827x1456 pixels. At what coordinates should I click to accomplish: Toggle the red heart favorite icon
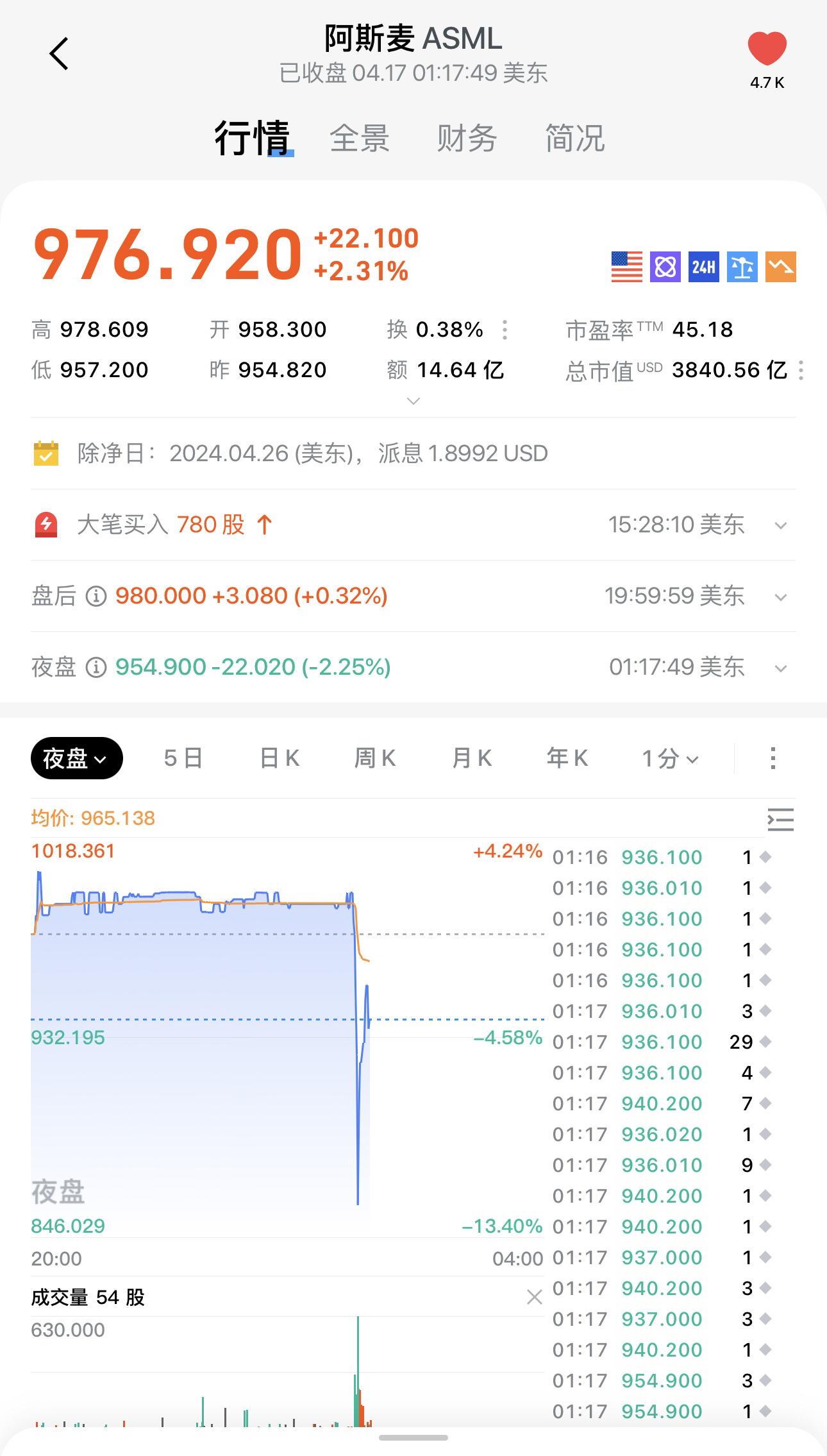(767, 49)
